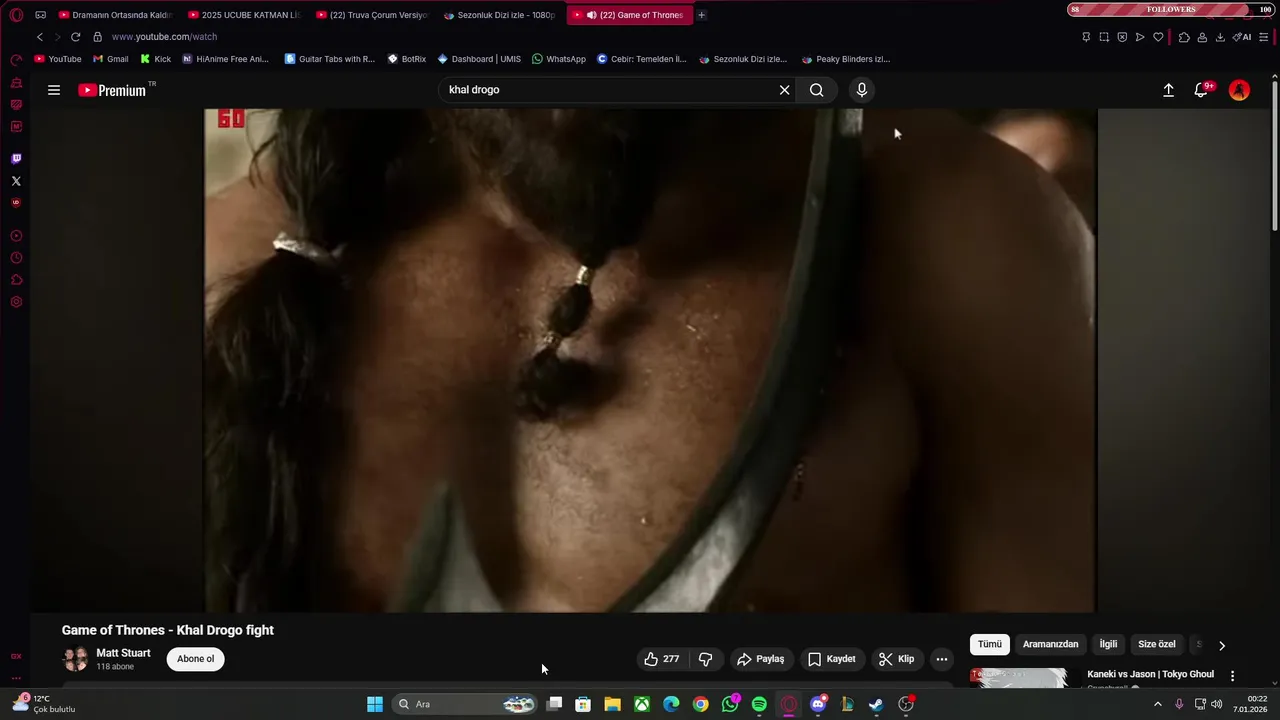Select the Tümü filter chip
This screenshot has width=1280, height=720.
pyautogui.click(x=989, y=644)
